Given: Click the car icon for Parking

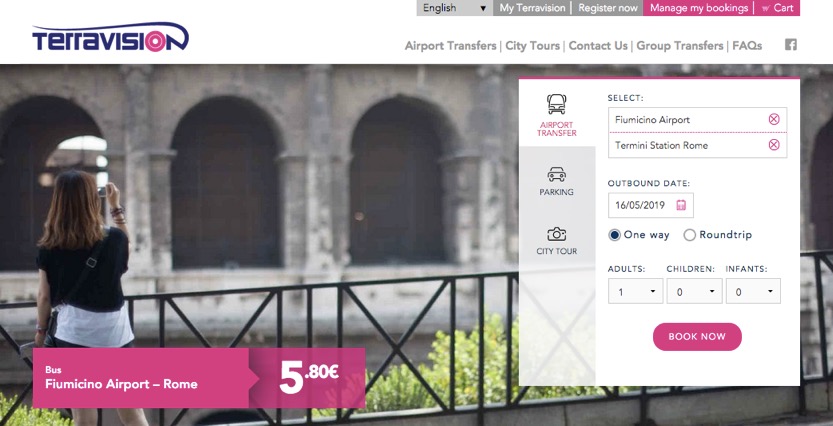Looking at the screenshot, I should [556, 174].
